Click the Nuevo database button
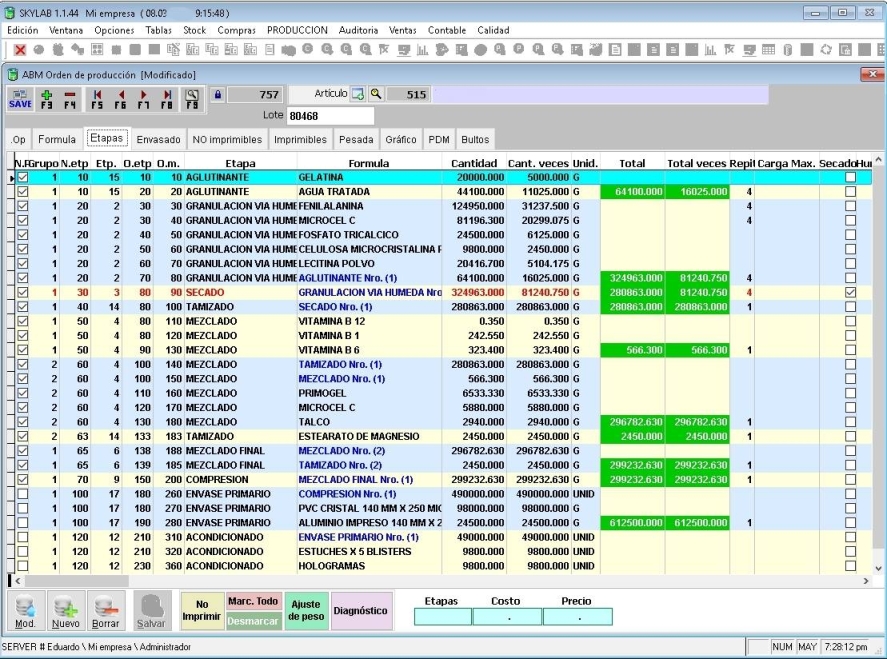The height and width of the screenshot is (659, 887). click(66, 611)
